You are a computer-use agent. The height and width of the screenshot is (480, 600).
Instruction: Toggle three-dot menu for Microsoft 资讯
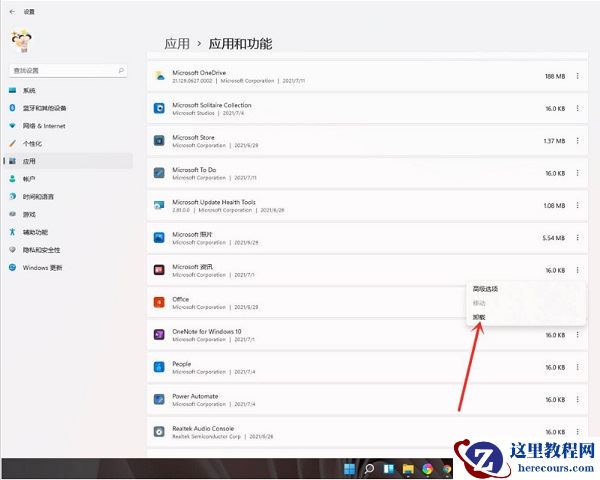577,270
